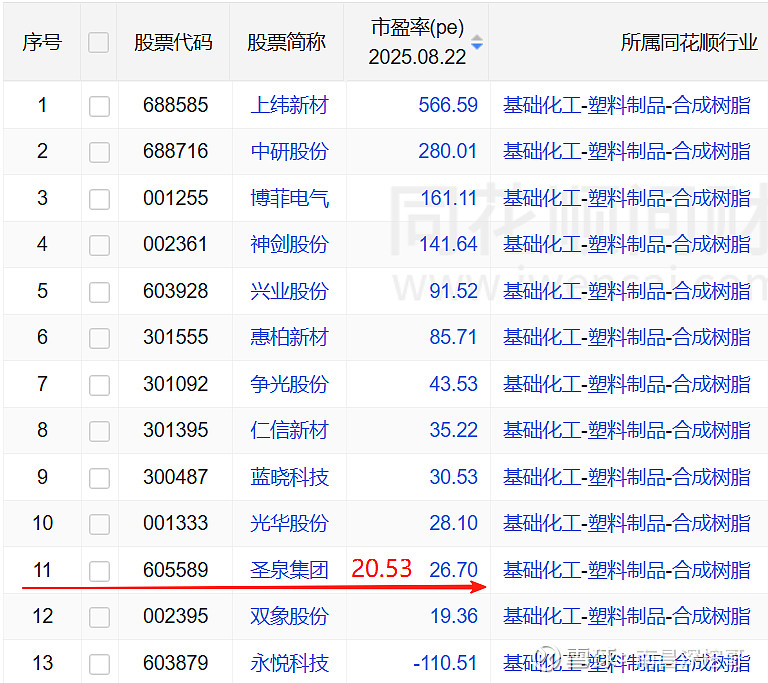Select stock code 688716

(x=176, y=151)
